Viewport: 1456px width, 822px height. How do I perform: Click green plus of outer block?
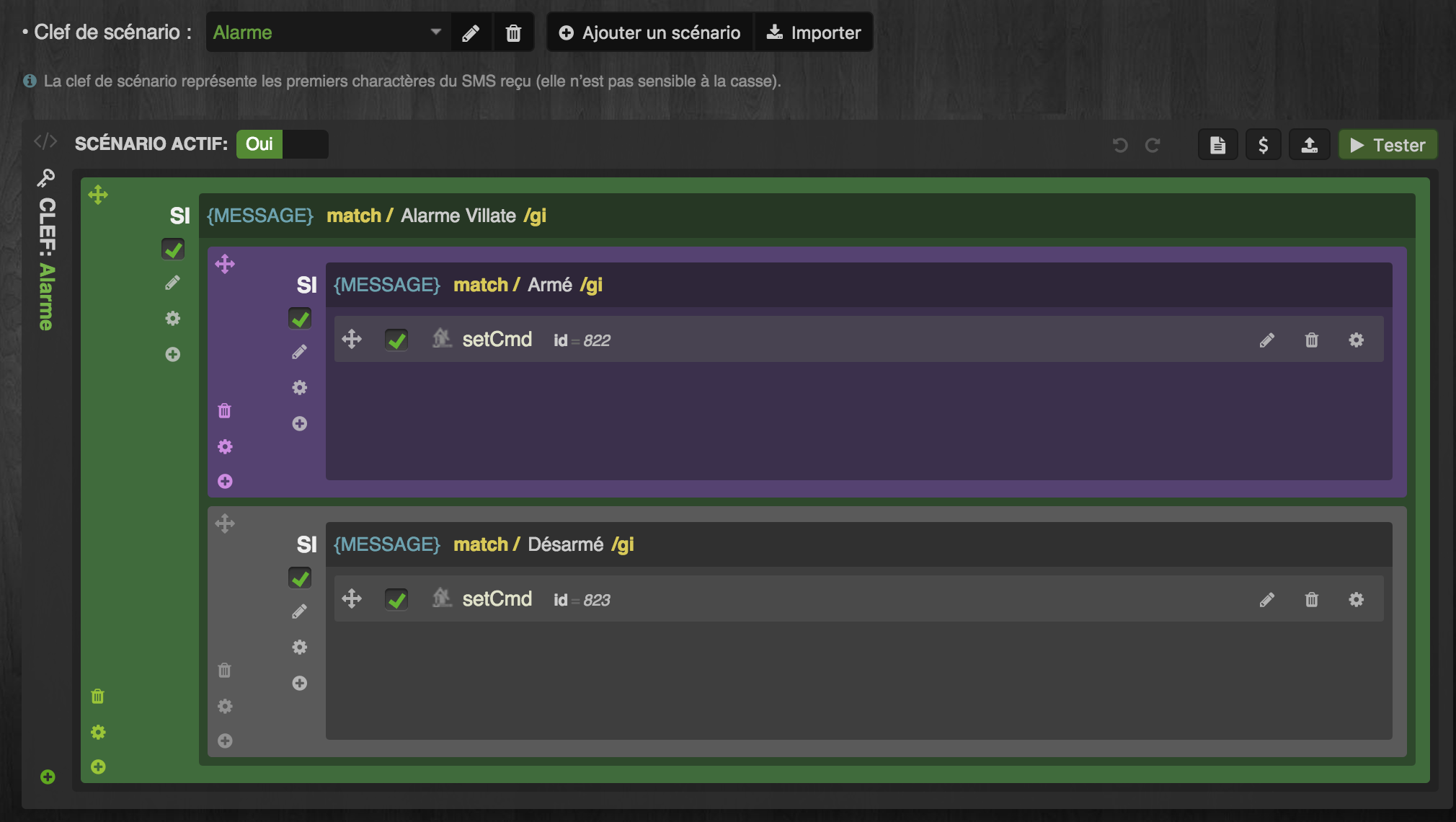point(98,766)
